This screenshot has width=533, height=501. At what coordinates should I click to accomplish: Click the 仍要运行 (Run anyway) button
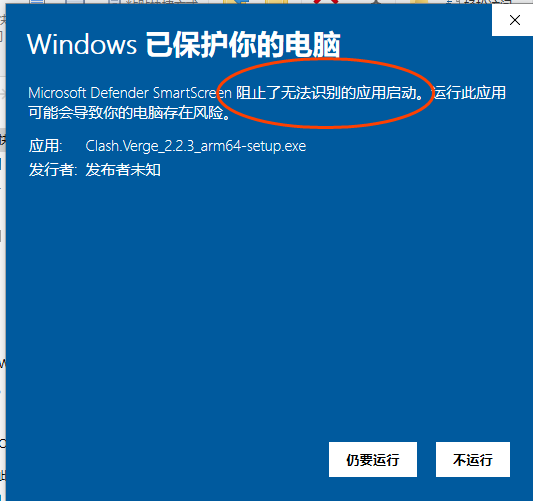pos(373,459)
